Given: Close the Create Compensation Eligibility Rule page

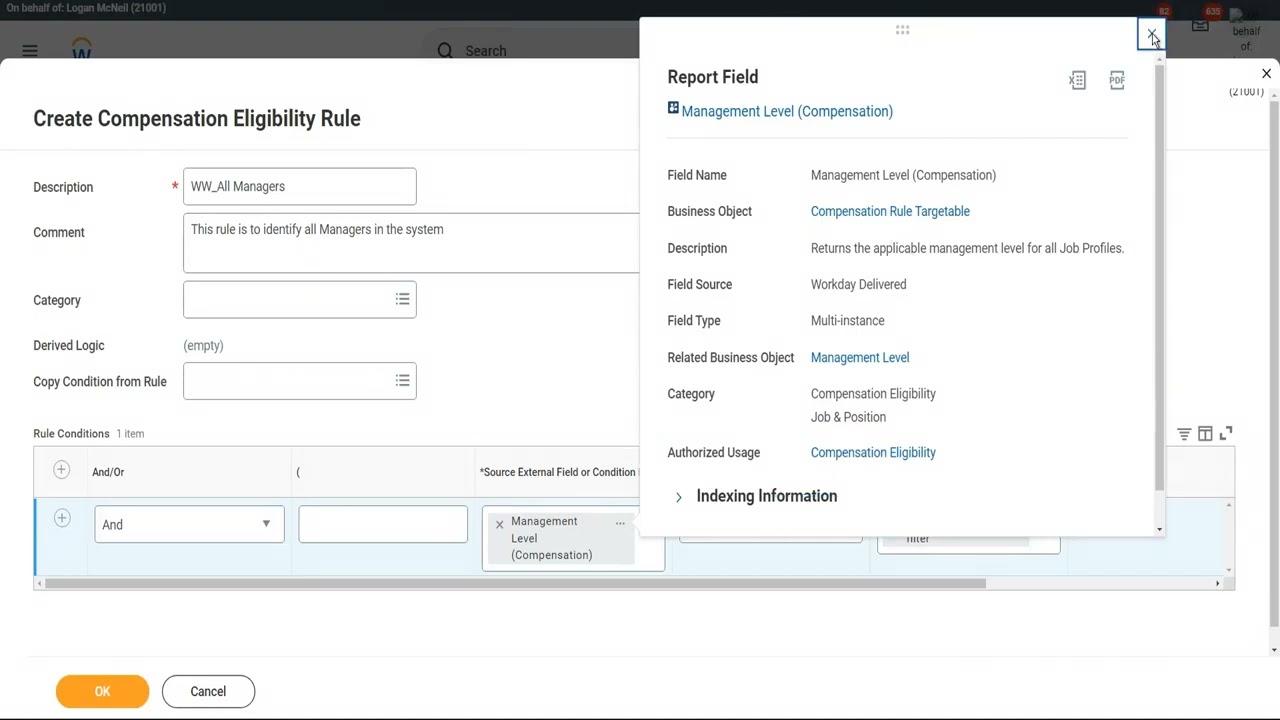Looking at the screenshot, I should click(1266, 74).
